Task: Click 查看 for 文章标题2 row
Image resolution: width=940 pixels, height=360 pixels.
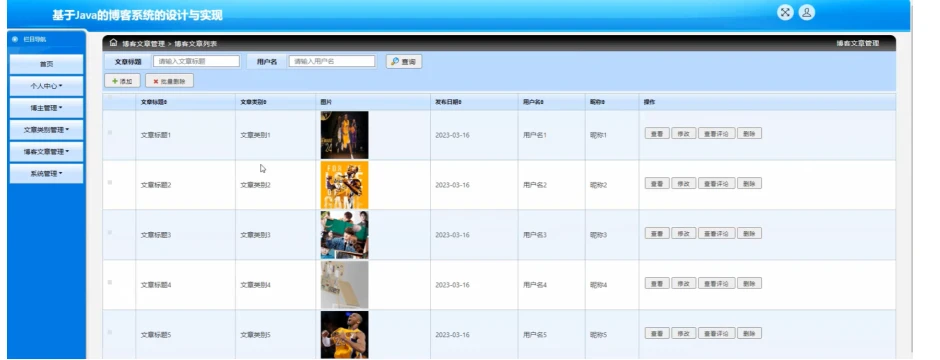Action: 657,183
